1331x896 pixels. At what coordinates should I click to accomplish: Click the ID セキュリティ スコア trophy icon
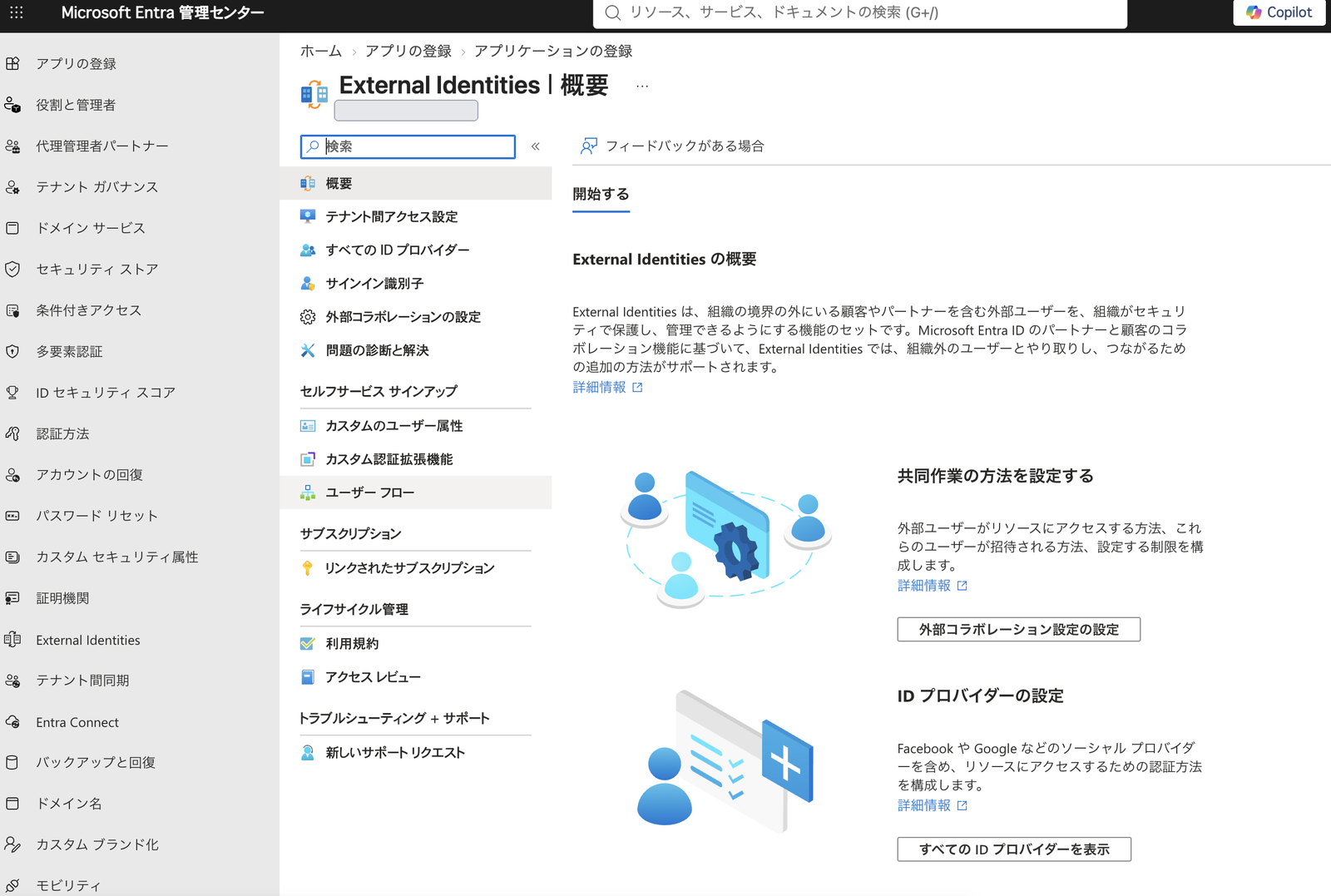[12, 393]
